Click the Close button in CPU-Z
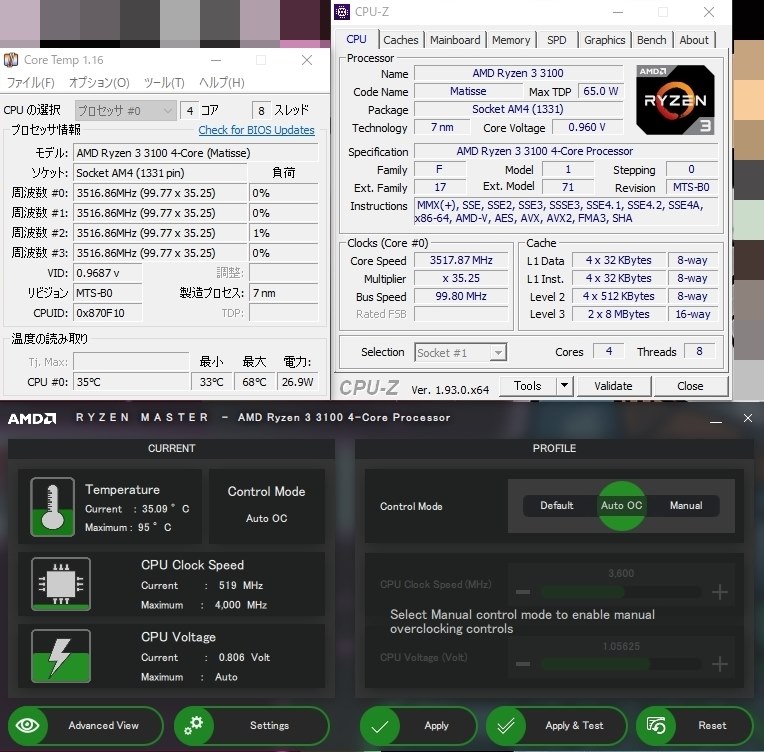This screenshot has width=764, height=752. [690, 386]
